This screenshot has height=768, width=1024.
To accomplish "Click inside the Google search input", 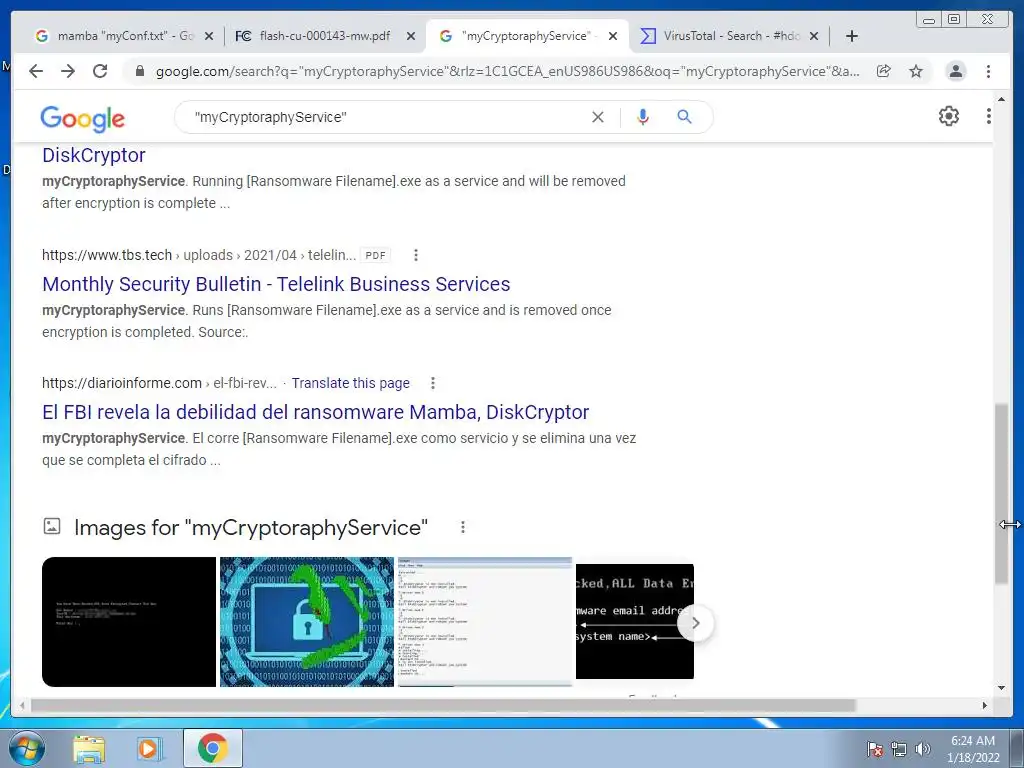I will [x=385, y=117].
